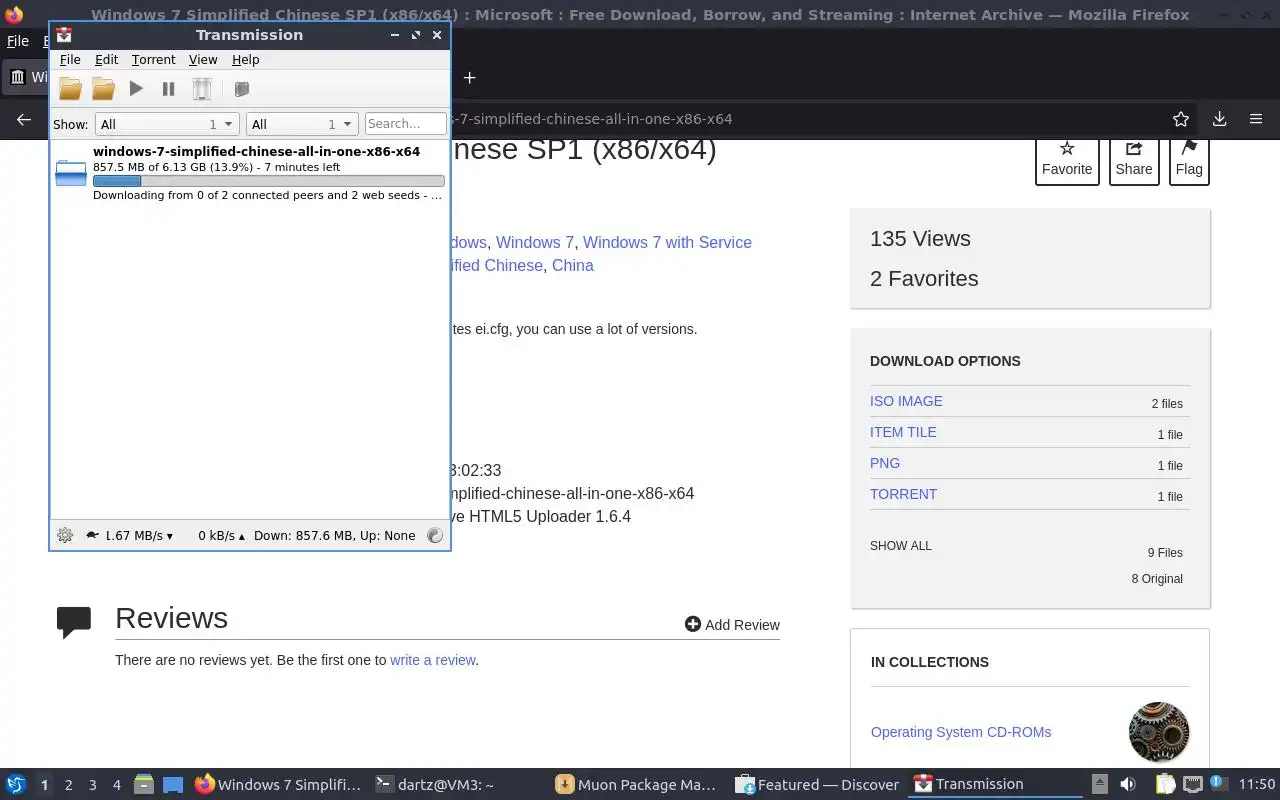The height and width of the screenshot is (800, 1280).
Task: Open torrent properties icon in Transmission toolbar
Action: [x=241, y=89]
